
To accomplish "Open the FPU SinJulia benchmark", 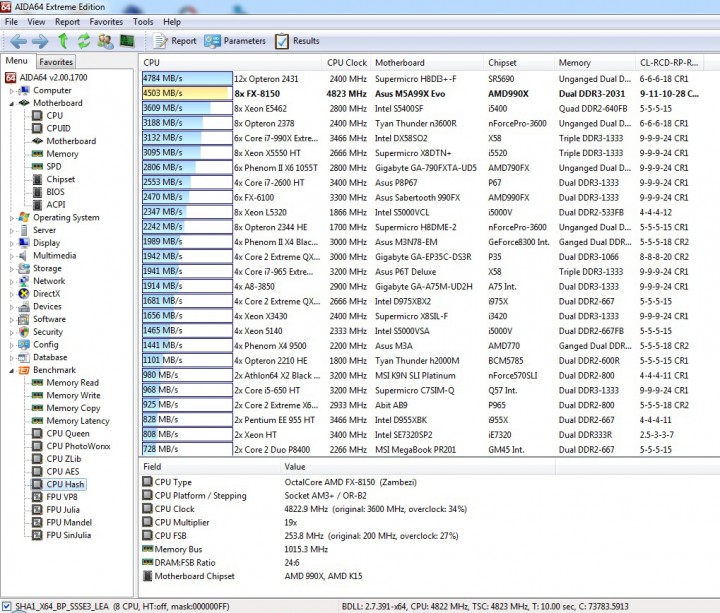I will click(62, 535).
